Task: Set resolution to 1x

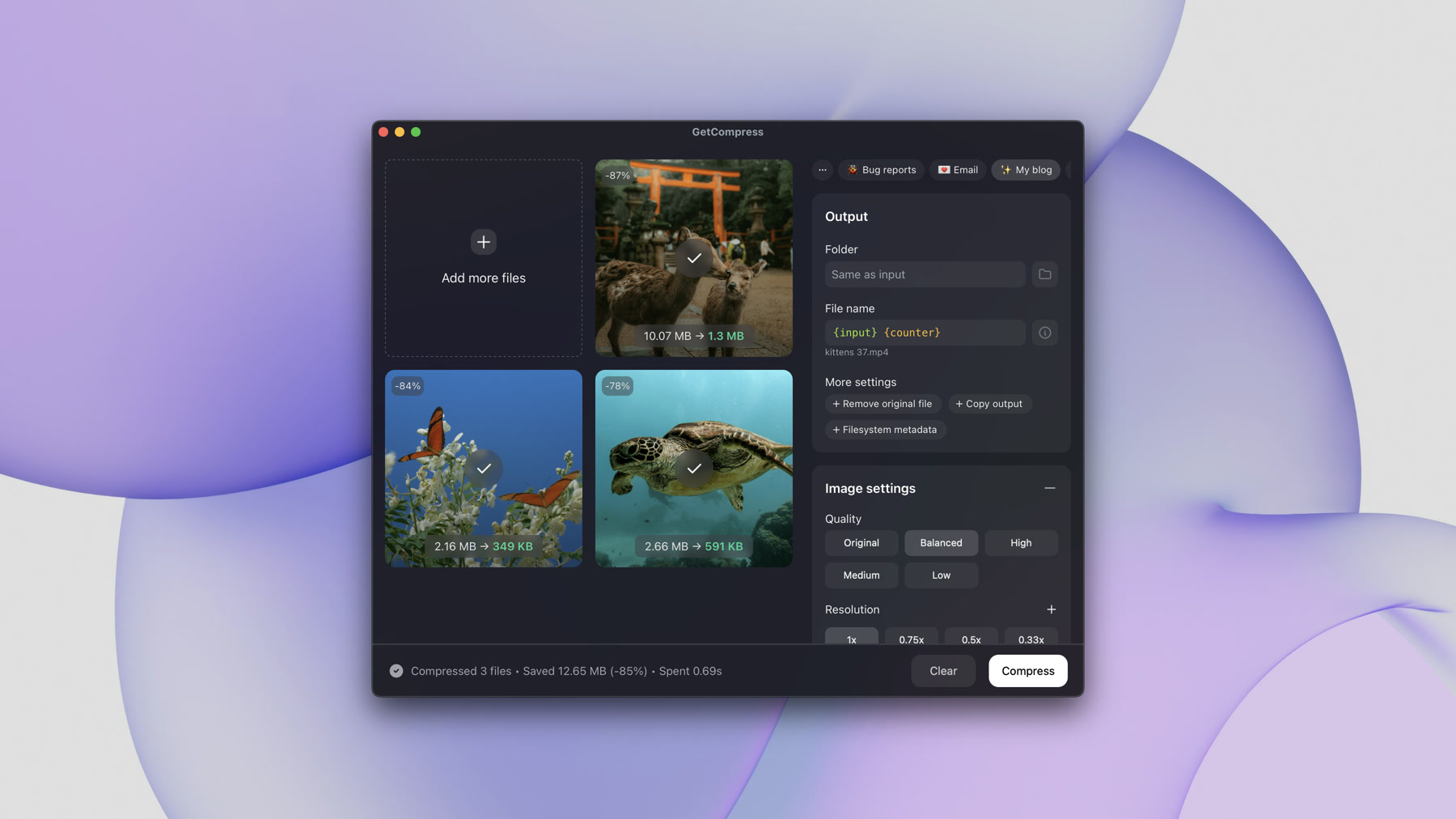Action: pyautogui.click(x=851, y=637)
